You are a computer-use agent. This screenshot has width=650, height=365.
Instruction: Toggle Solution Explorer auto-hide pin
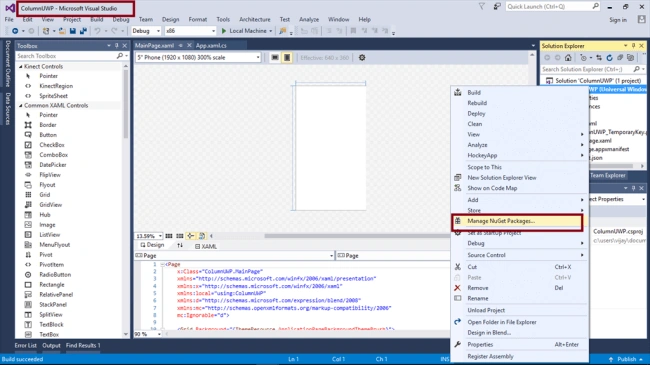[x=633, y=46]
